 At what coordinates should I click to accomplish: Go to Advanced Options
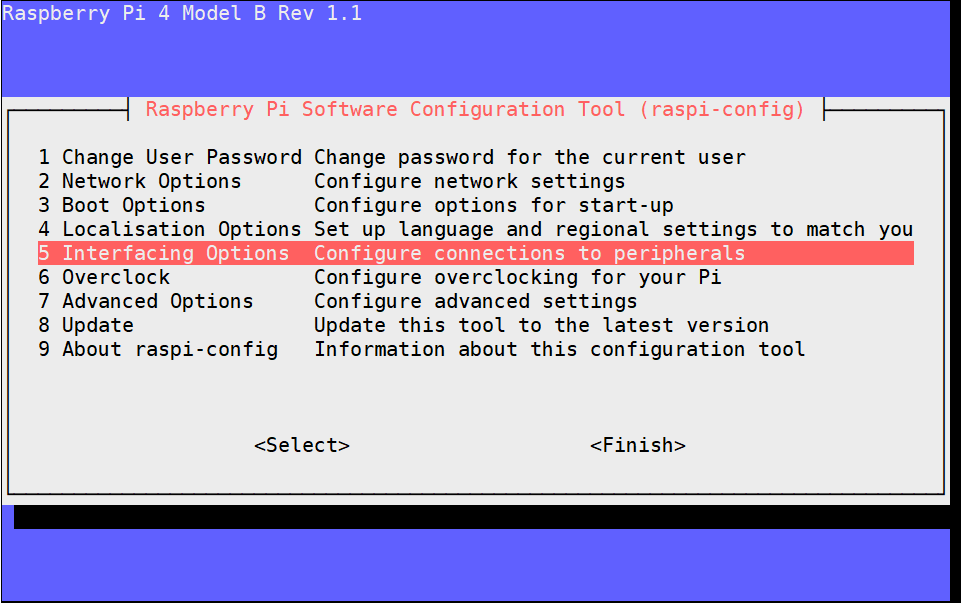click(146, 302)
